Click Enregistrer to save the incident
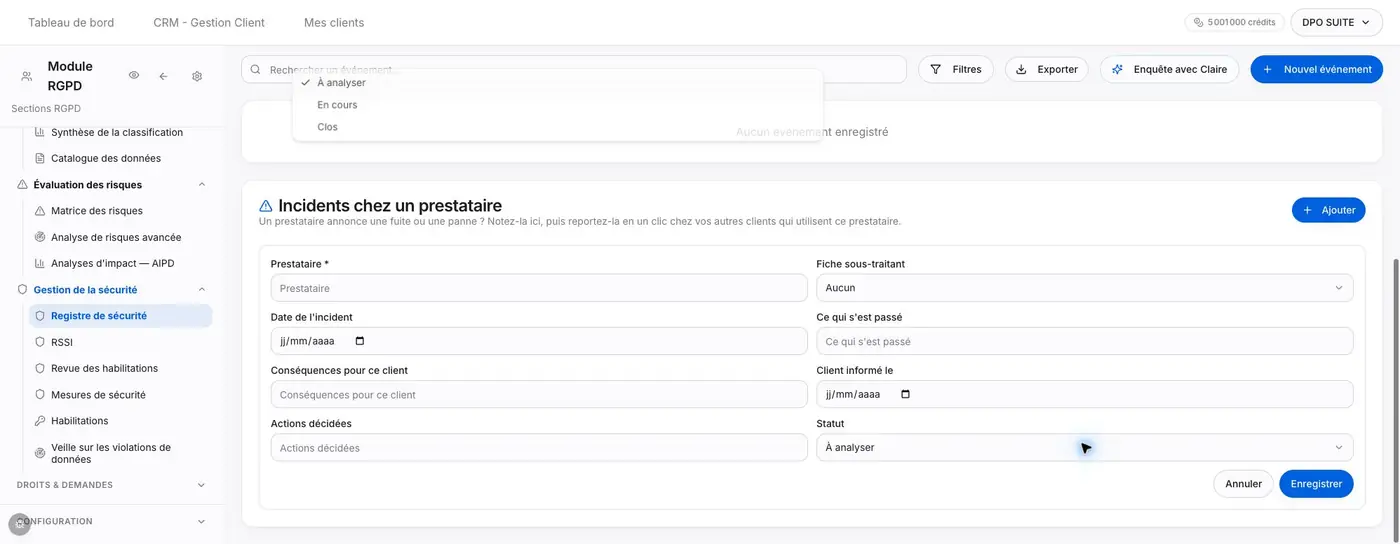The image size is (1400, 544). pyautogui.click(x=1316, y=484)
